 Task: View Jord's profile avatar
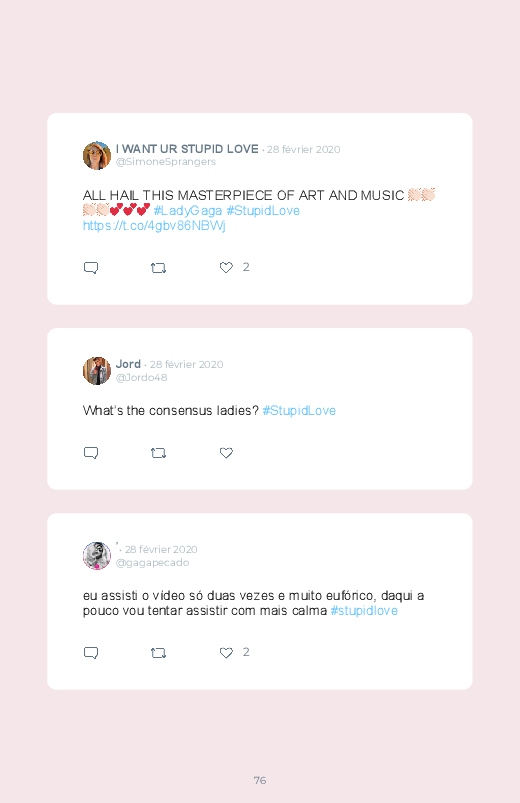(97, 371)
